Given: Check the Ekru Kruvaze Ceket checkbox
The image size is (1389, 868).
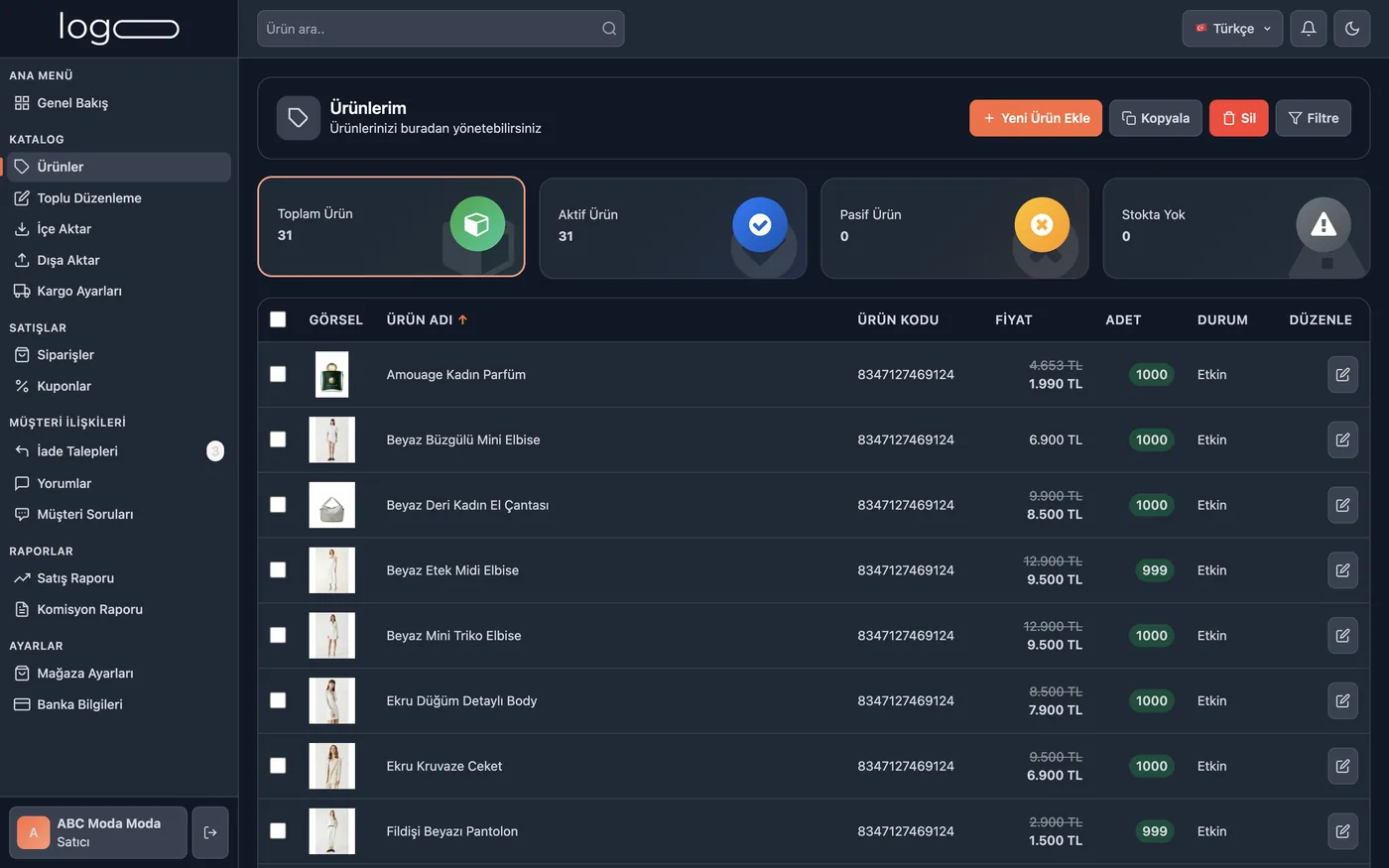Looking at the screenshot, I should click(278, 766).
